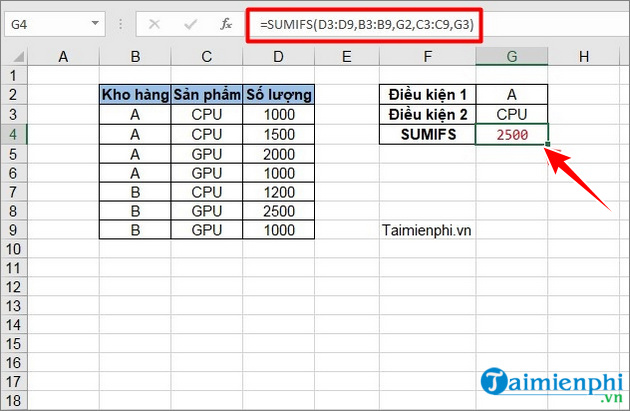The width and height of the screenshot is (630, 411).
Task: Click cell D7 containing 1200
Action: point(278,192)
